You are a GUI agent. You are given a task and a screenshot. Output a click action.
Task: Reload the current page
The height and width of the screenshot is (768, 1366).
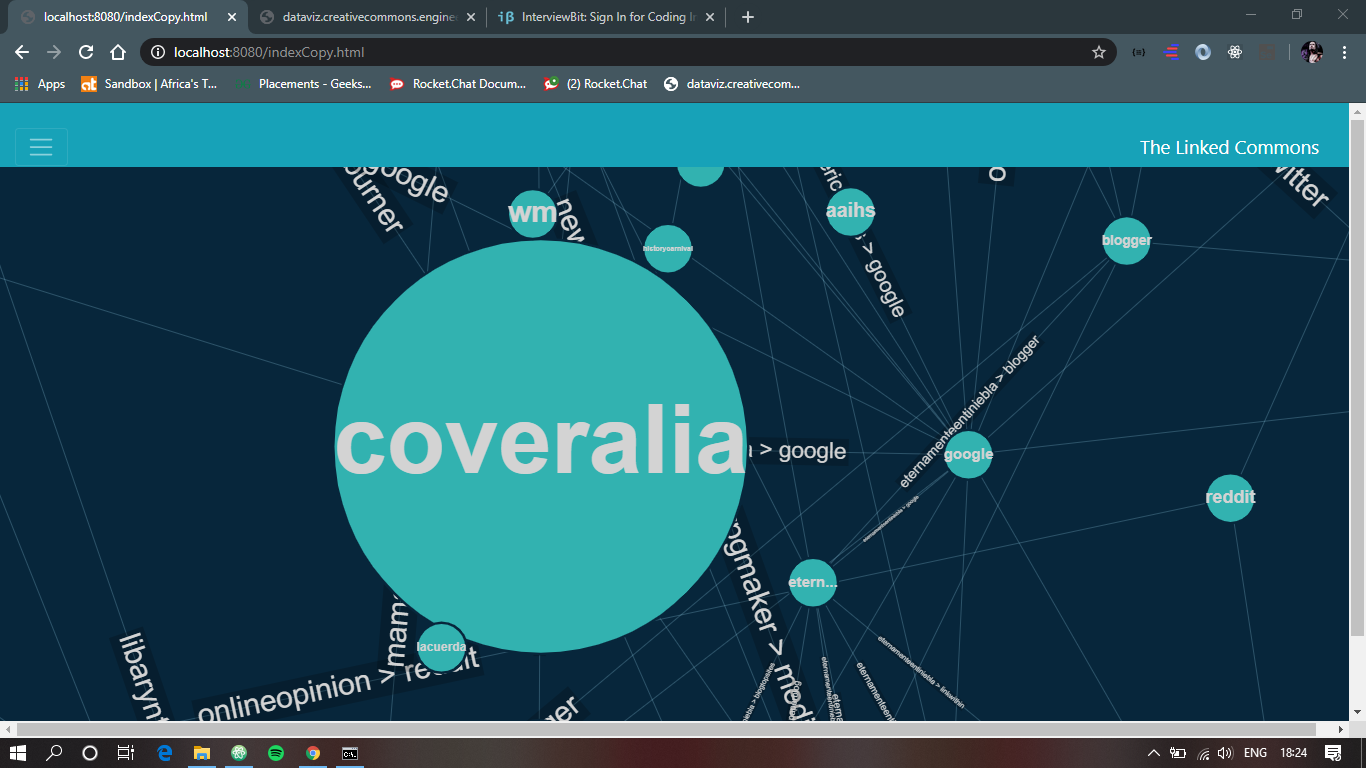pos(86,52)
